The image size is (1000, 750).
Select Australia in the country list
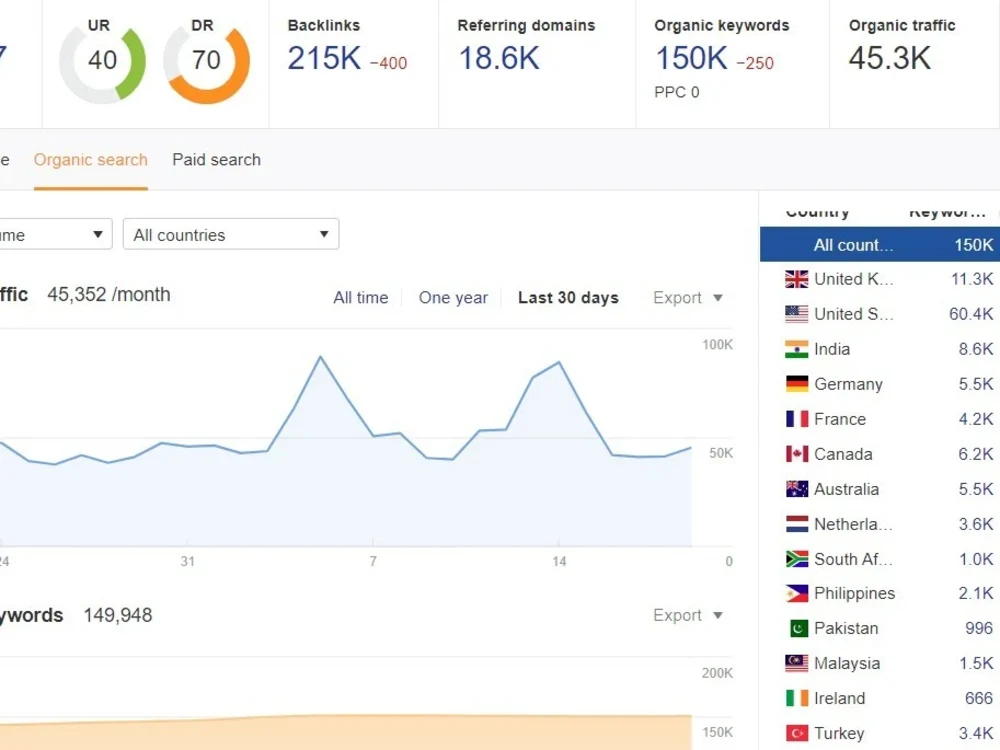pos(846,489)
